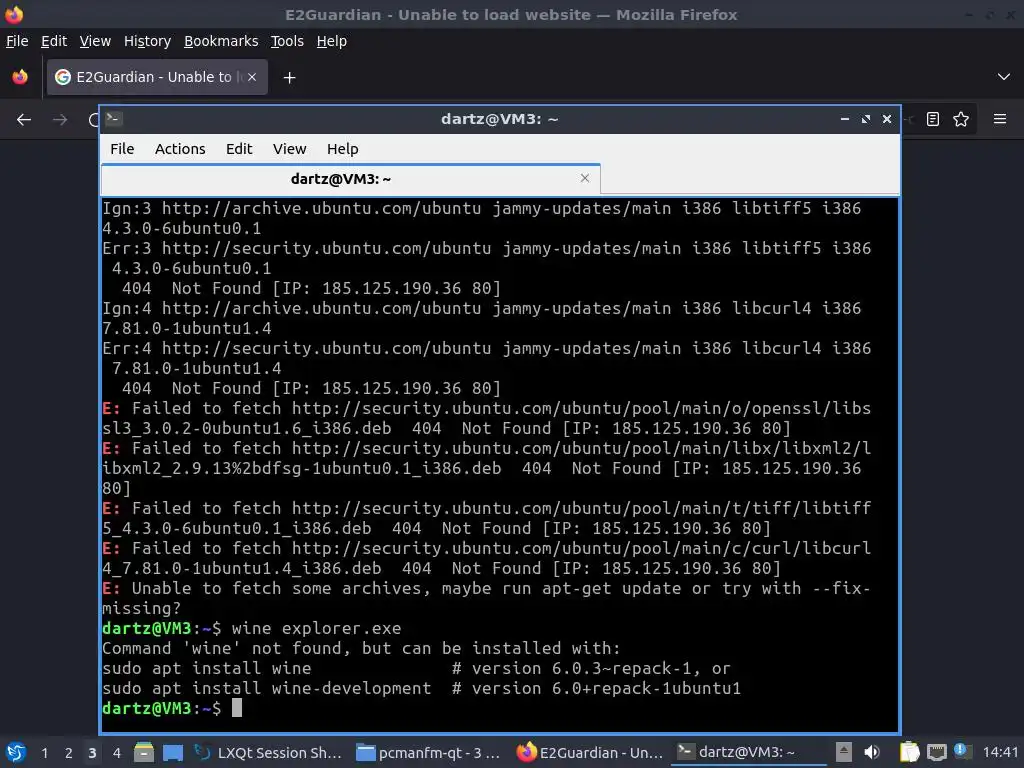Expand the system tray hidden icons arrow

(843, 752)
